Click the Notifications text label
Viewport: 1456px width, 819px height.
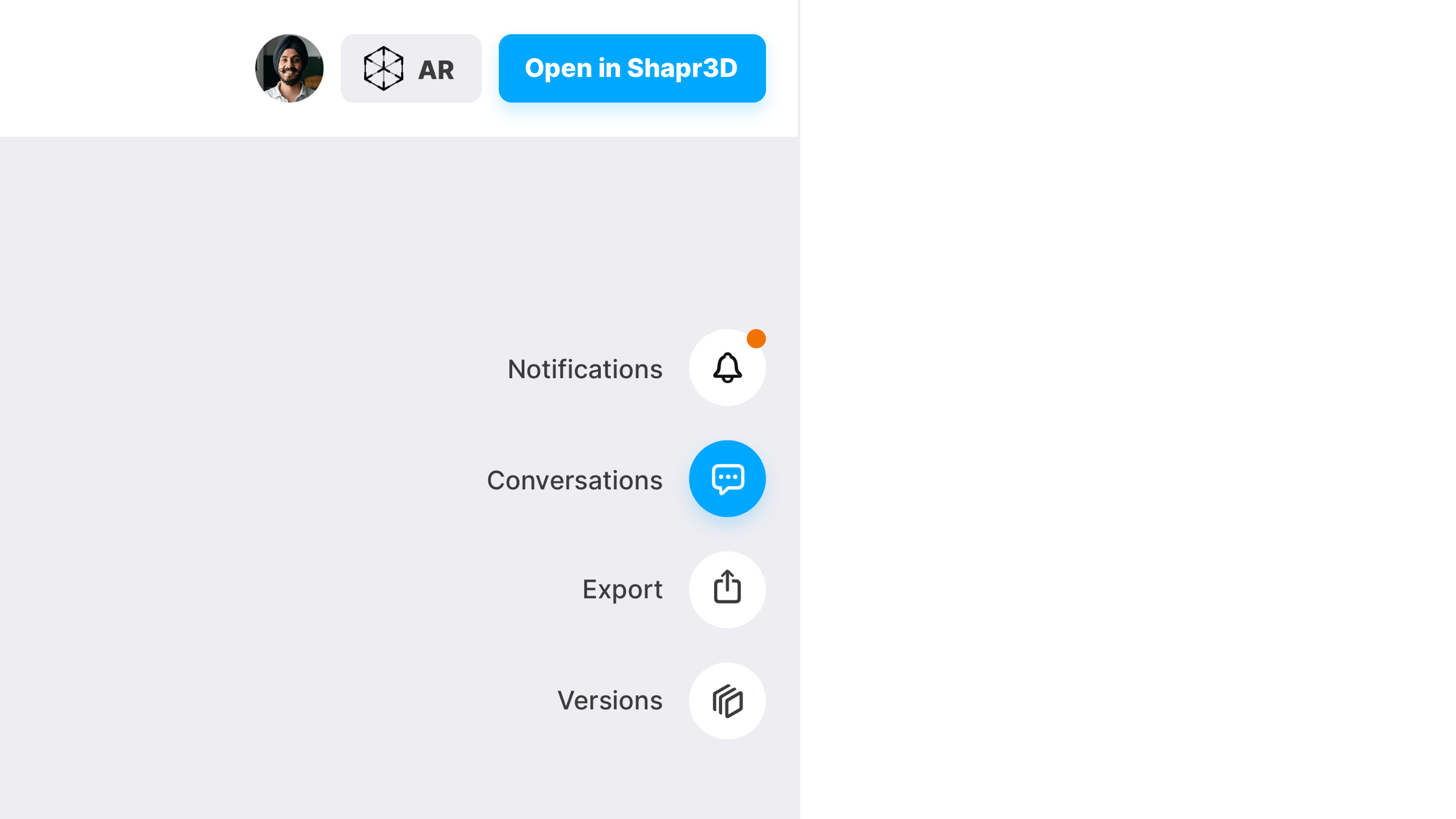(x=585, y=369)
